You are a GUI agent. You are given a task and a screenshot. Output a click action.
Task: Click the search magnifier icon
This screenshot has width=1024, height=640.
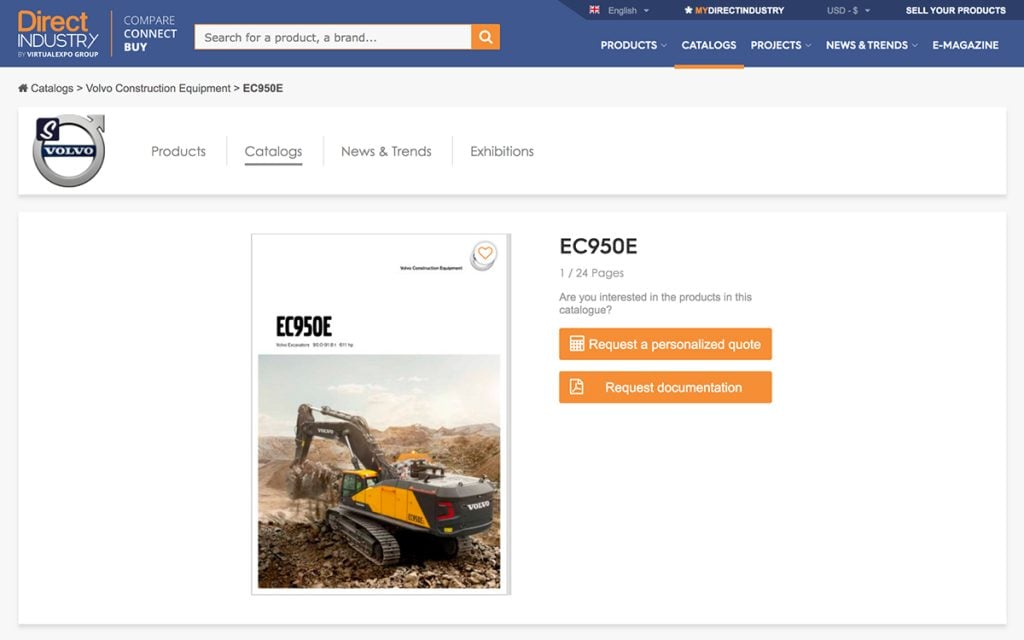point(485,35)
